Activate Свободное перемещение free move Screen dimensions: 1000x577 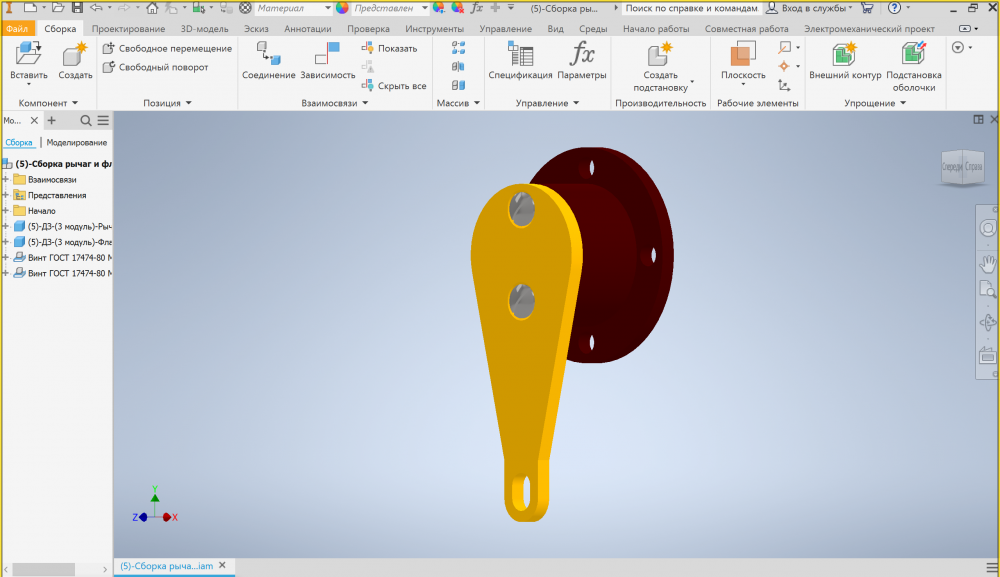167,48
